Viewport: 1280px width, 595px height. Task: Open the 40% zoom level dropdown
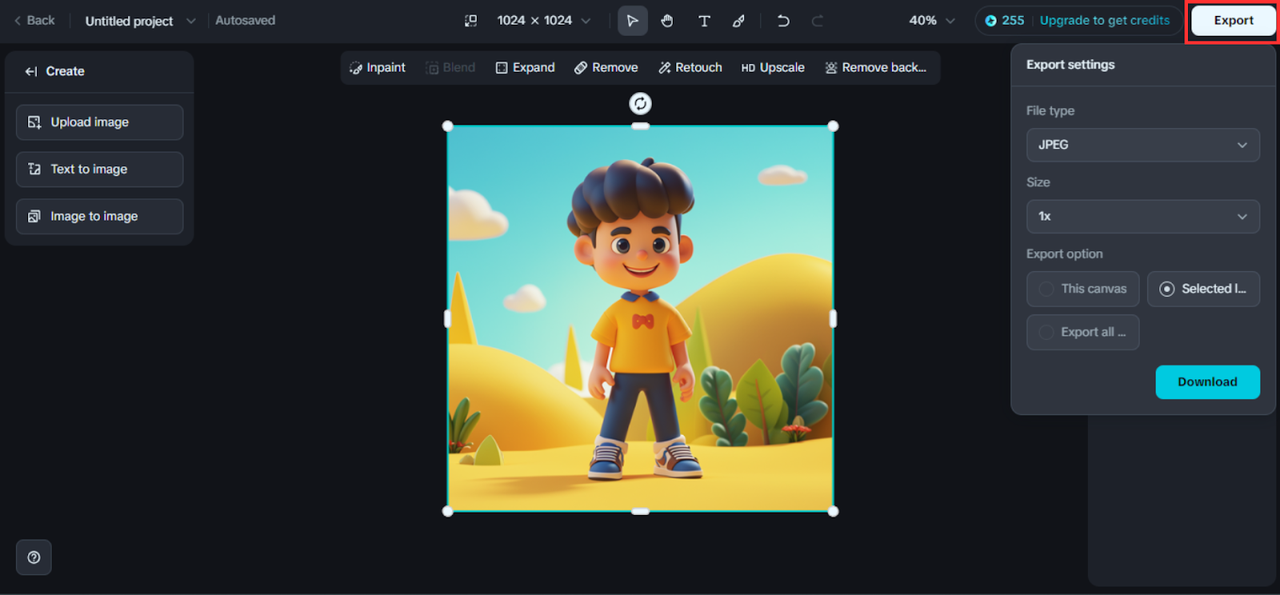[x=931, y=20]
